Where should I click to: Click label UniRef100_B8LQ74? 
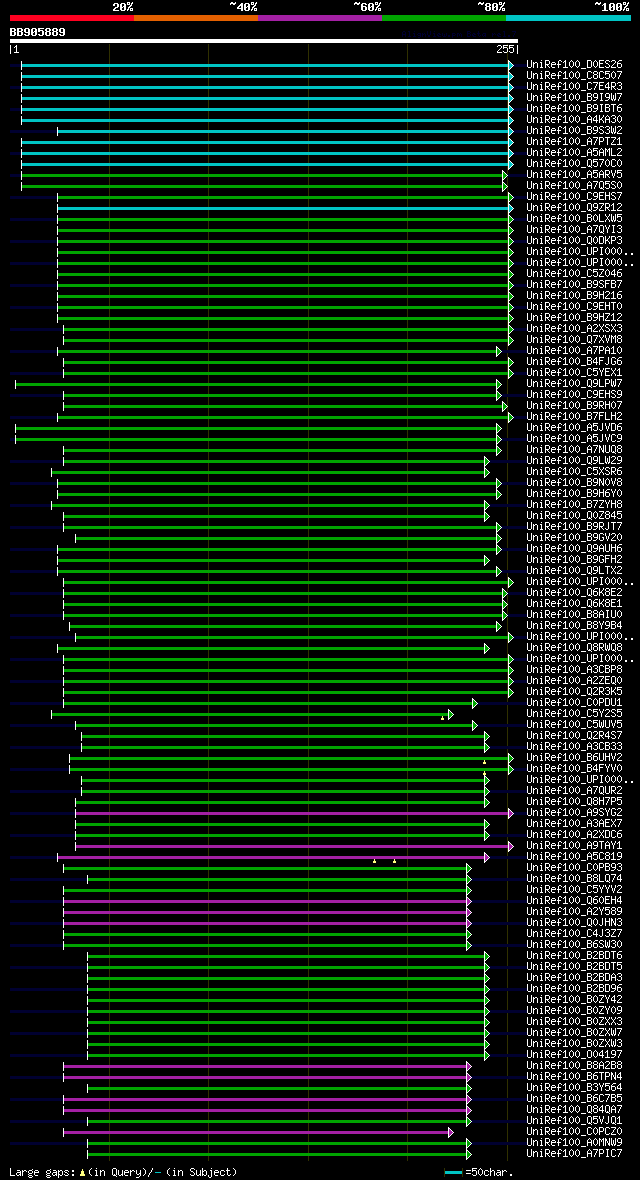[574, 878]
